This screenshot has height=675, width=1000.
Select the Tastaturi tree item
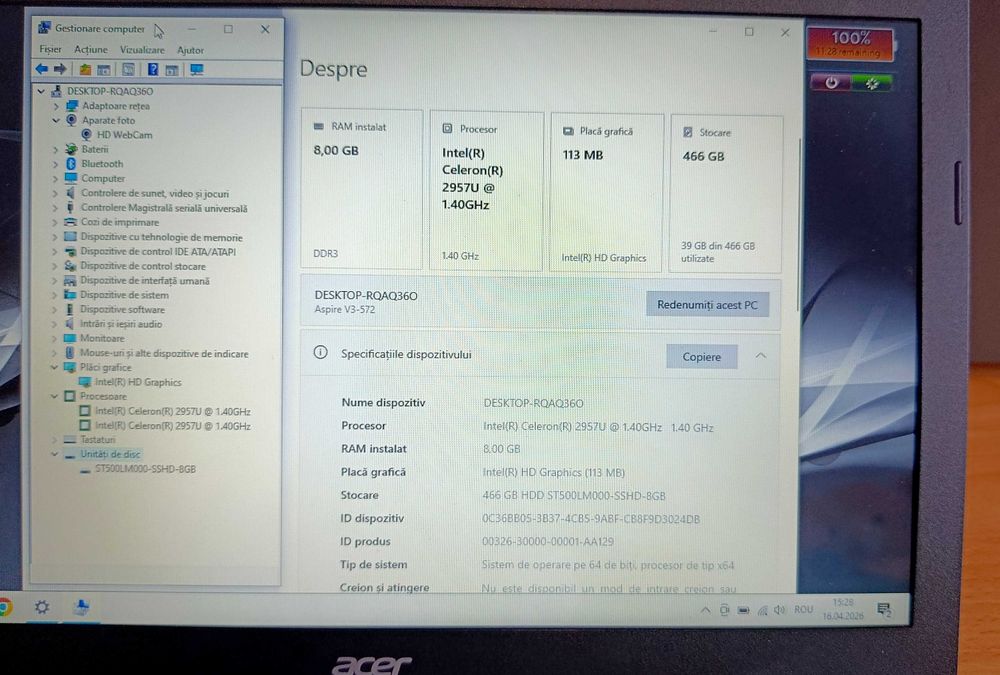coord(98,440)
